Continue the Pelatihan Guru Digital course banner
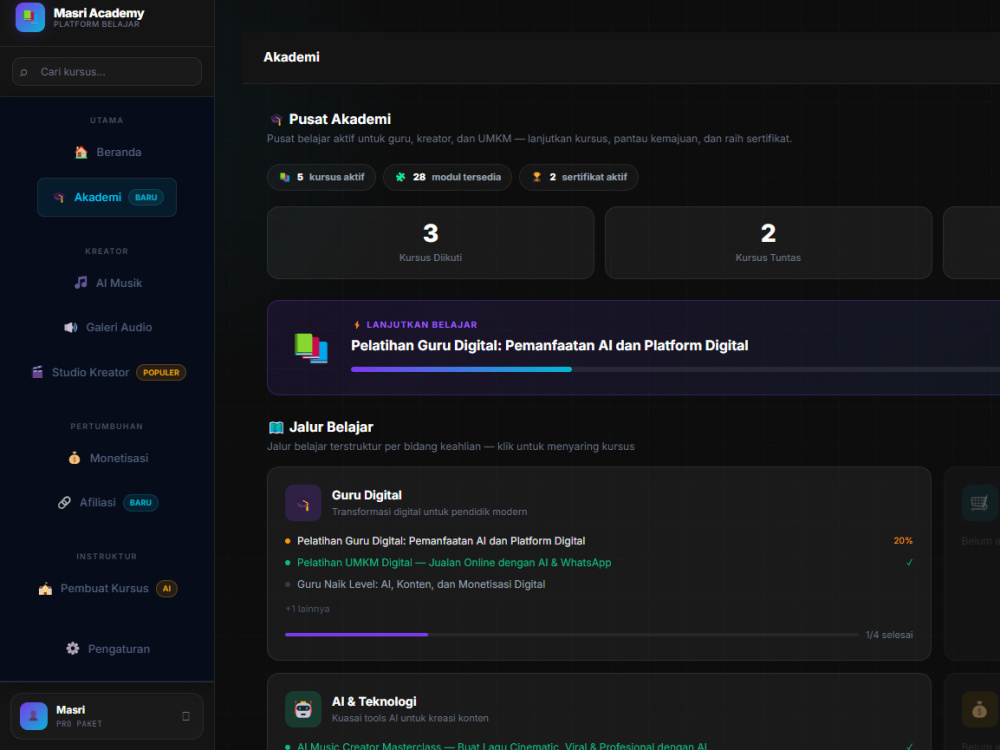 point(633,348)
